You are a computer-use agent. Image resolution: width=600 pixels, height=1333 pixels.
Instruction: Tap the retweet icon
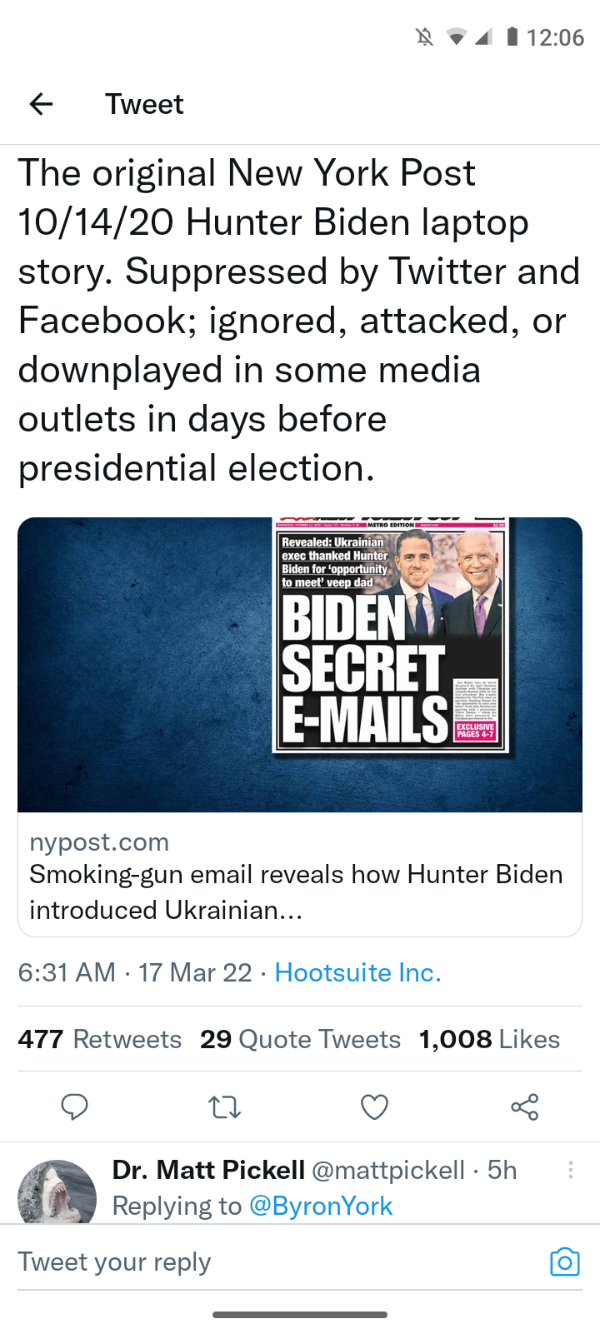click(x=225, y=1107)
